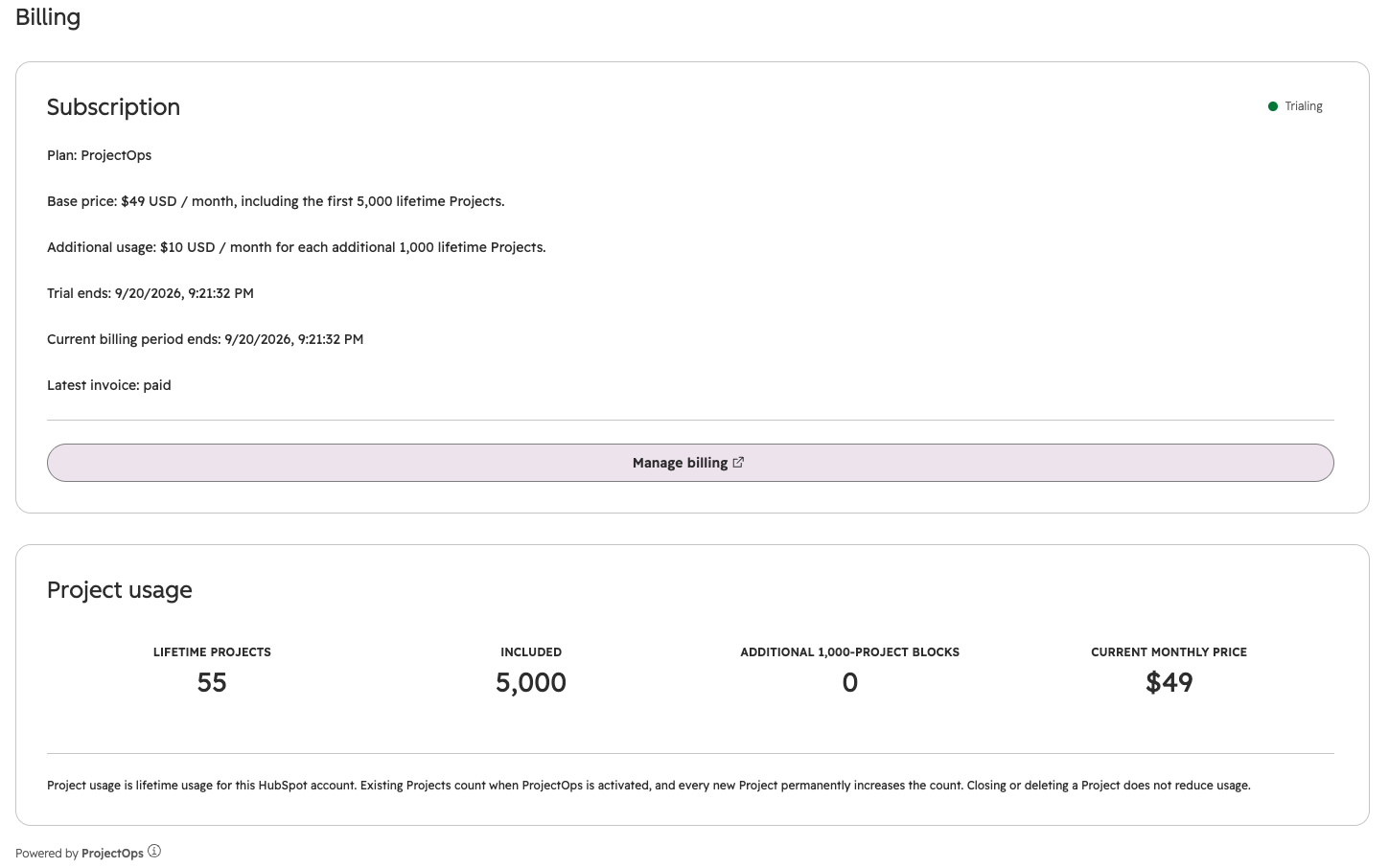1389x868 pixels.
Task: Click the 'Current billing period ends' line
Action: point(205,339)
